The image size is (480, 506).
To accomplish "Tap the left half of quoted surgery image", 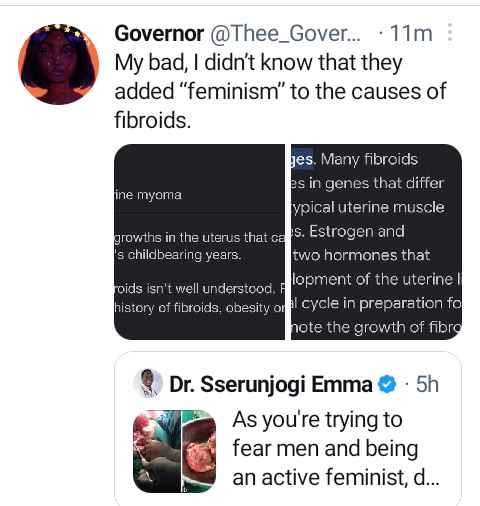I will pos(156,451).
